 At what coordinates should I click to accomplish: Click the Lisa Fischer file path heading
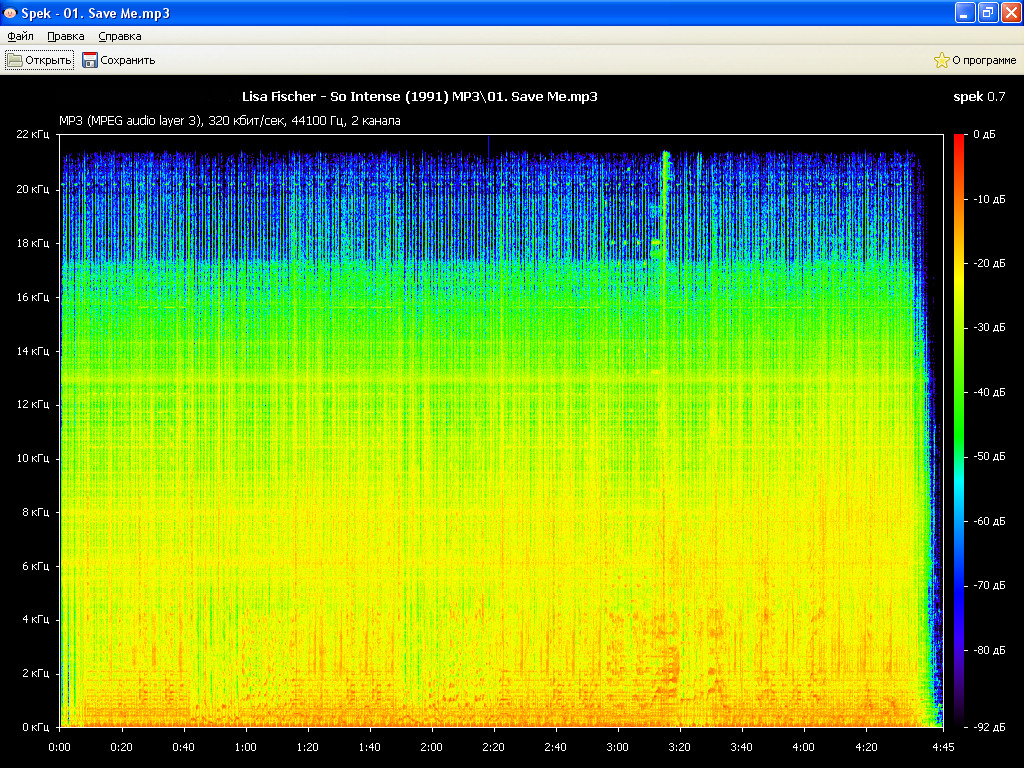click(x=420, y=97)
